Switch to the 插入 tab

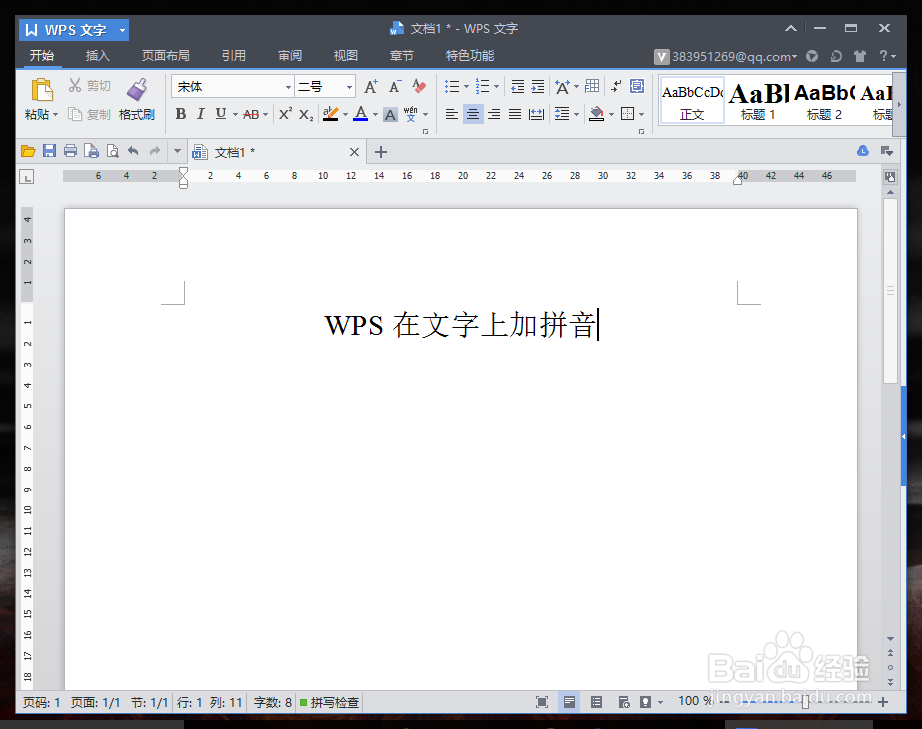pyautogui.click(x=98, y=55)
